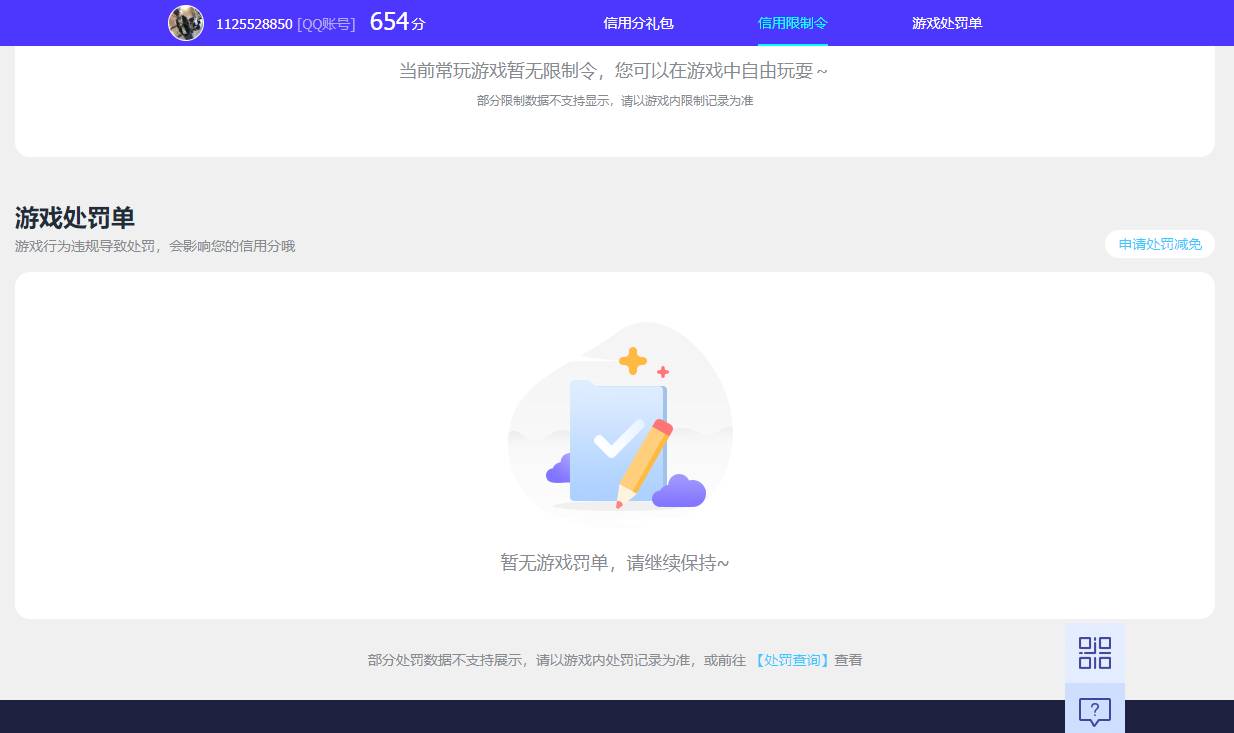This screenshot has width=1234, height=733.
Task: Select the highlighted 信用限制令 tab
Action: coord(792,23)
